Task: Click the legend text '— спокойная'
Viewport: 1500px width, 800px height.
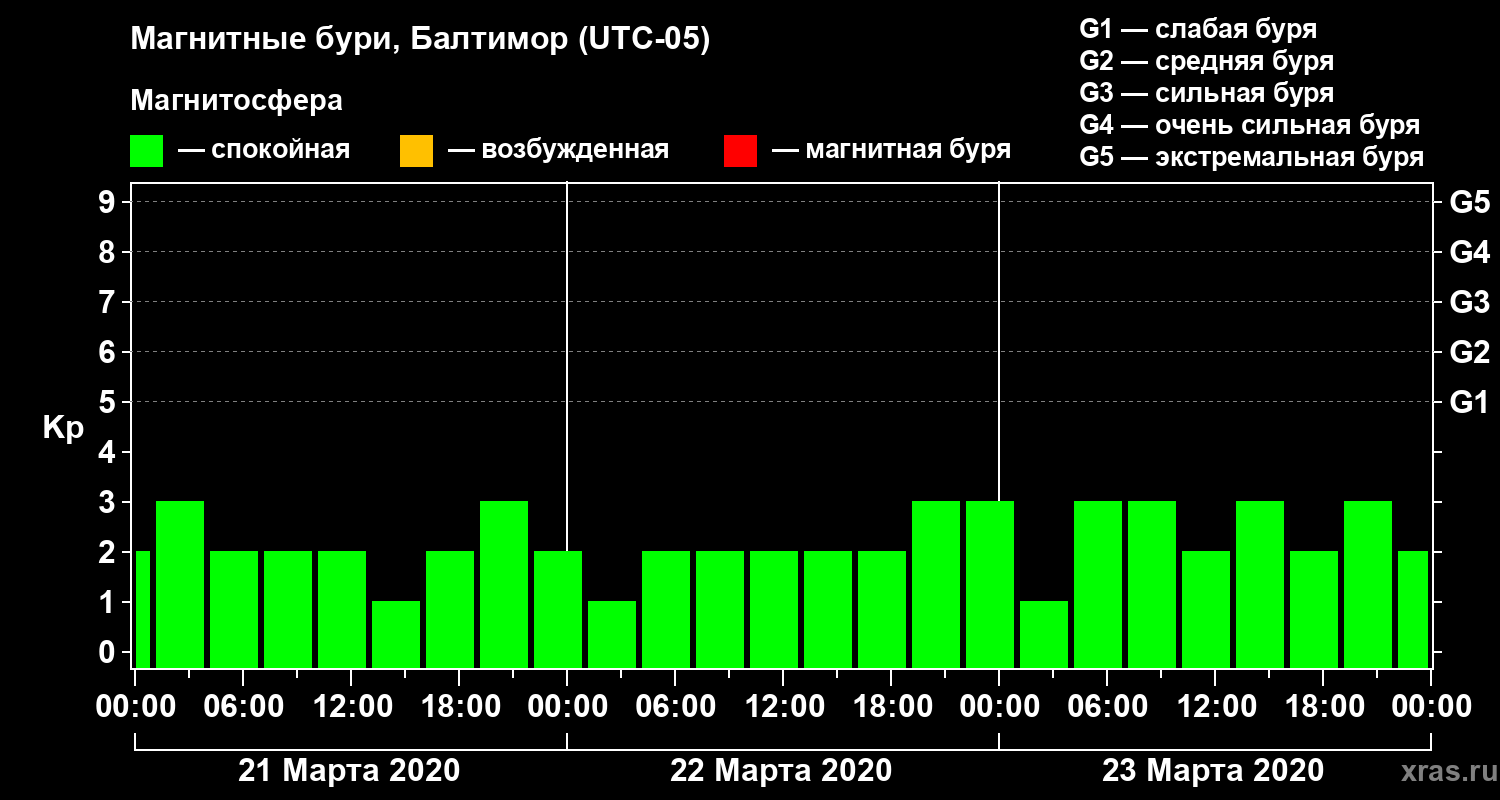Action: [x=264, y=151]
